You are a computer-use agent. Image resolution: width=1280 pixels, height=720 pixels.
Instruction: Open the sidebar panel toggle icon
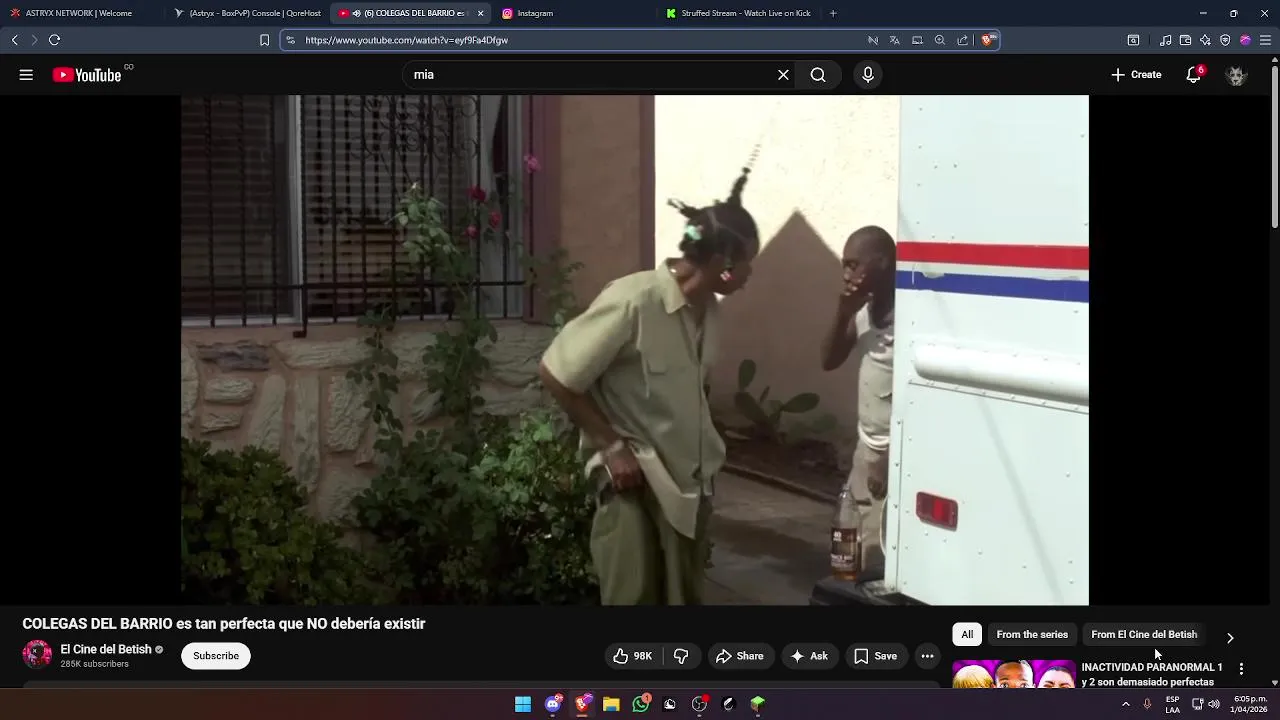pyautogui.click(x=1133, y=40)
